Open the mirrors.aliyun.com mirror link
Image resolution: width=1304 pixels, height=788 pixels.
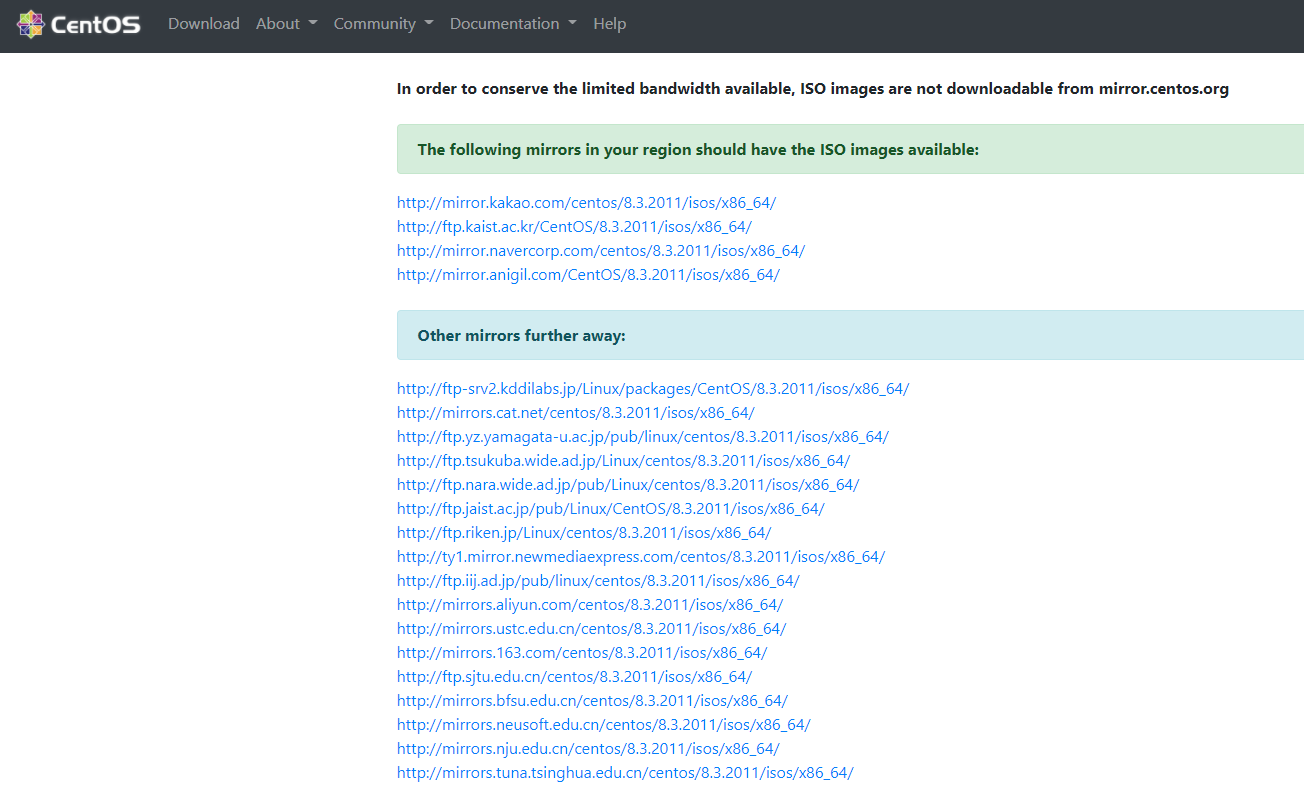pyautogui.click(x=590, y=605)
